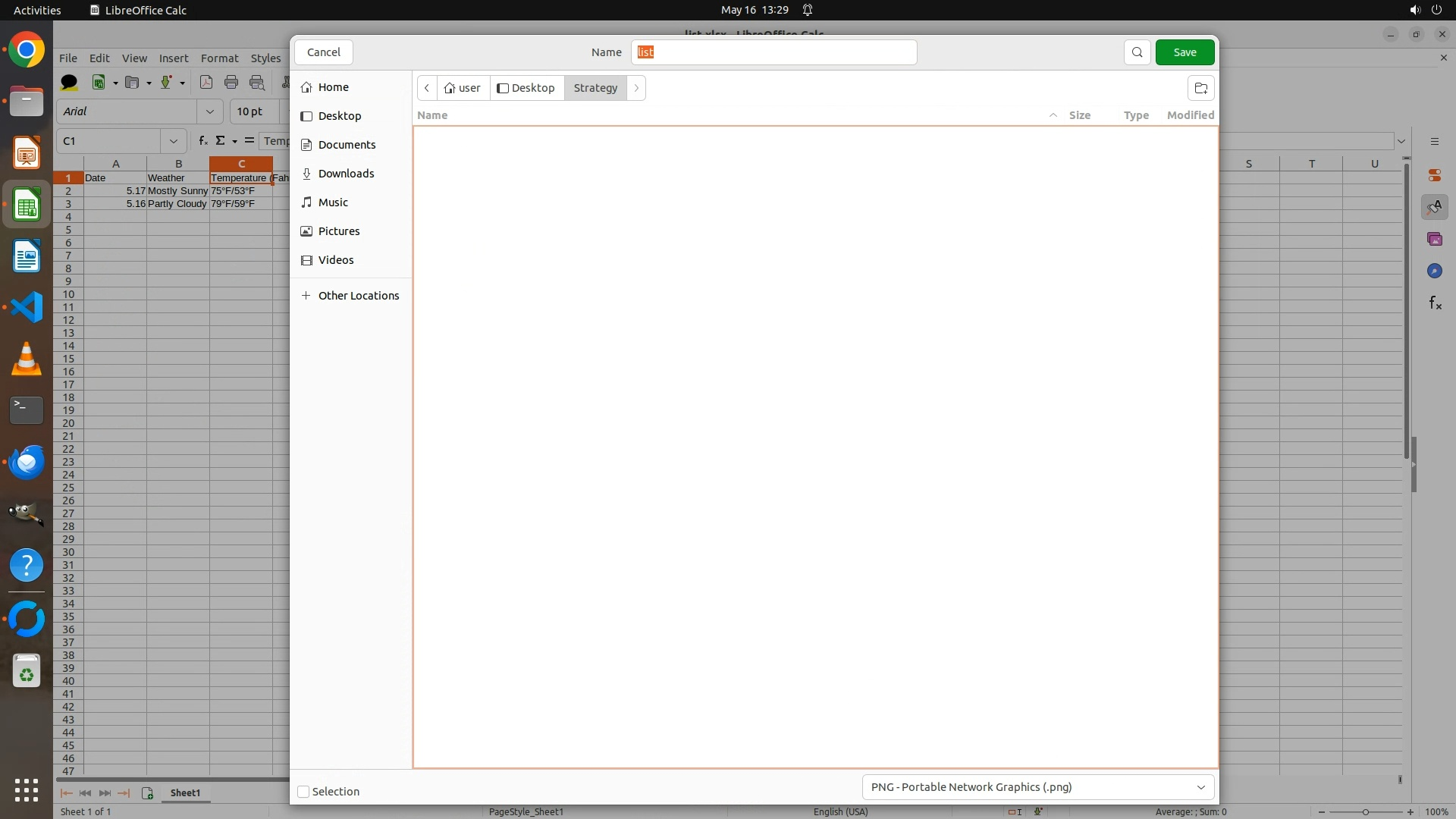Screen dimensions: 1456x819
Task: Enable the Selection checkbox
Action: [x=303, y=792]
